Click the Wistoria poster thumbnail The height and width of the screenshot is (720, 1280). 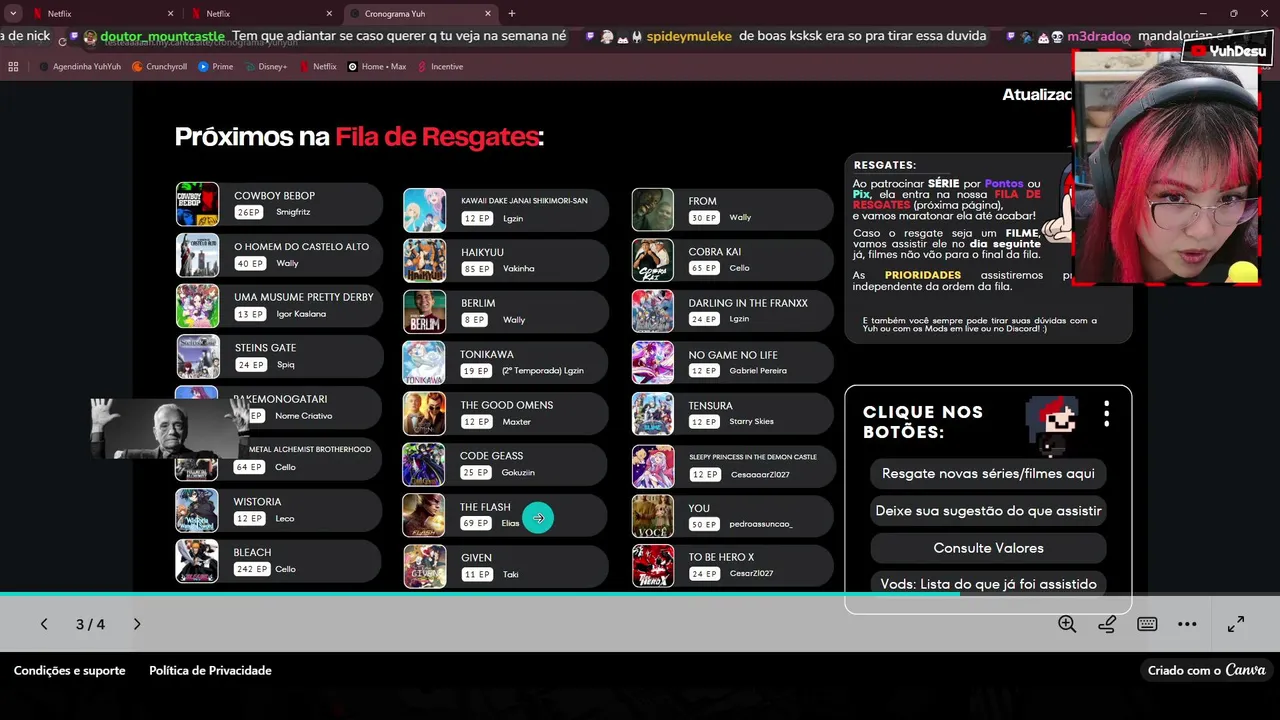(197, 510)
